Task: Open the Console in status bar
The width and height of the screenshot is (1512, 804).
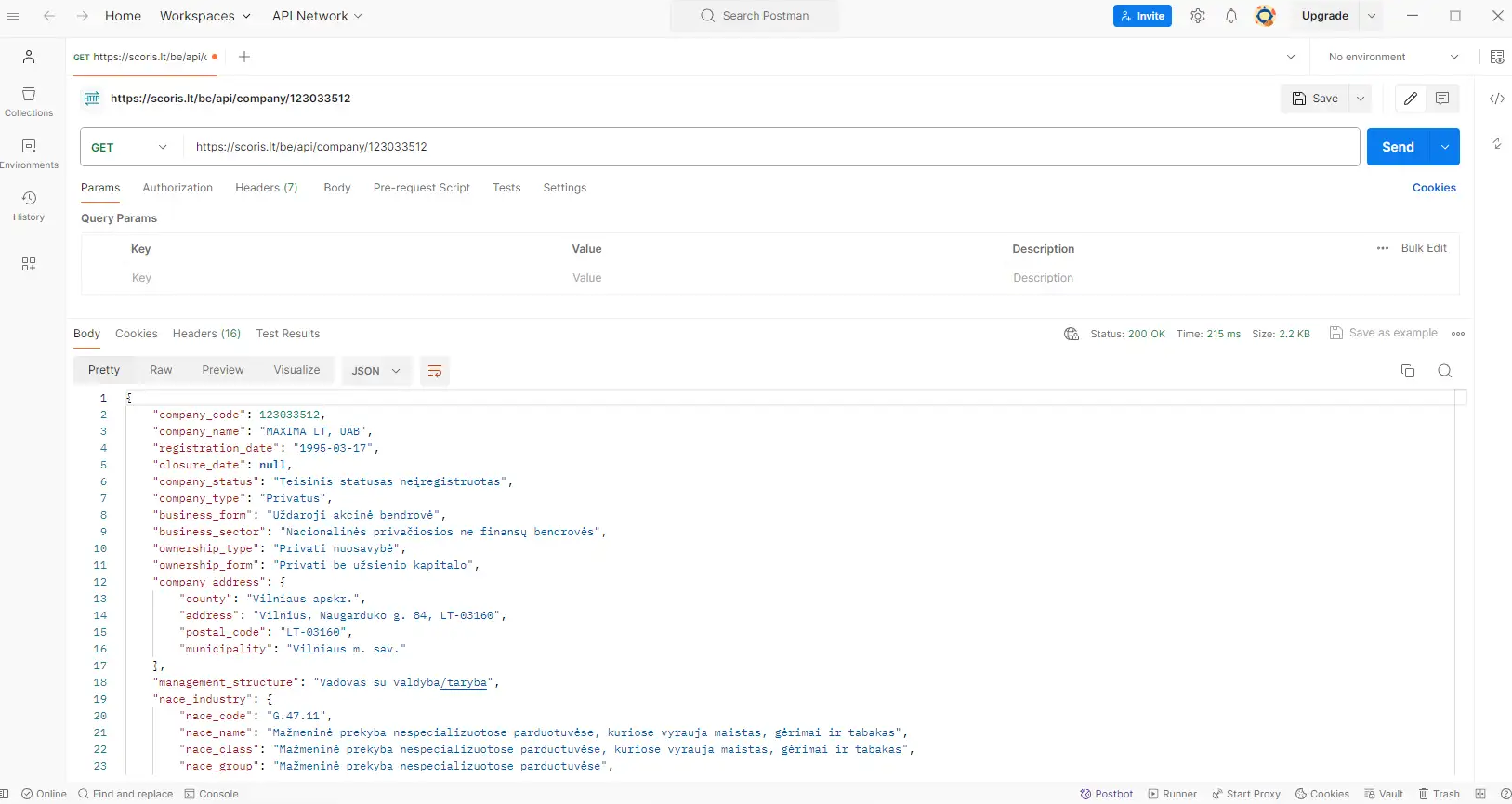Action: pyautogui.click(x=211, y=794)
